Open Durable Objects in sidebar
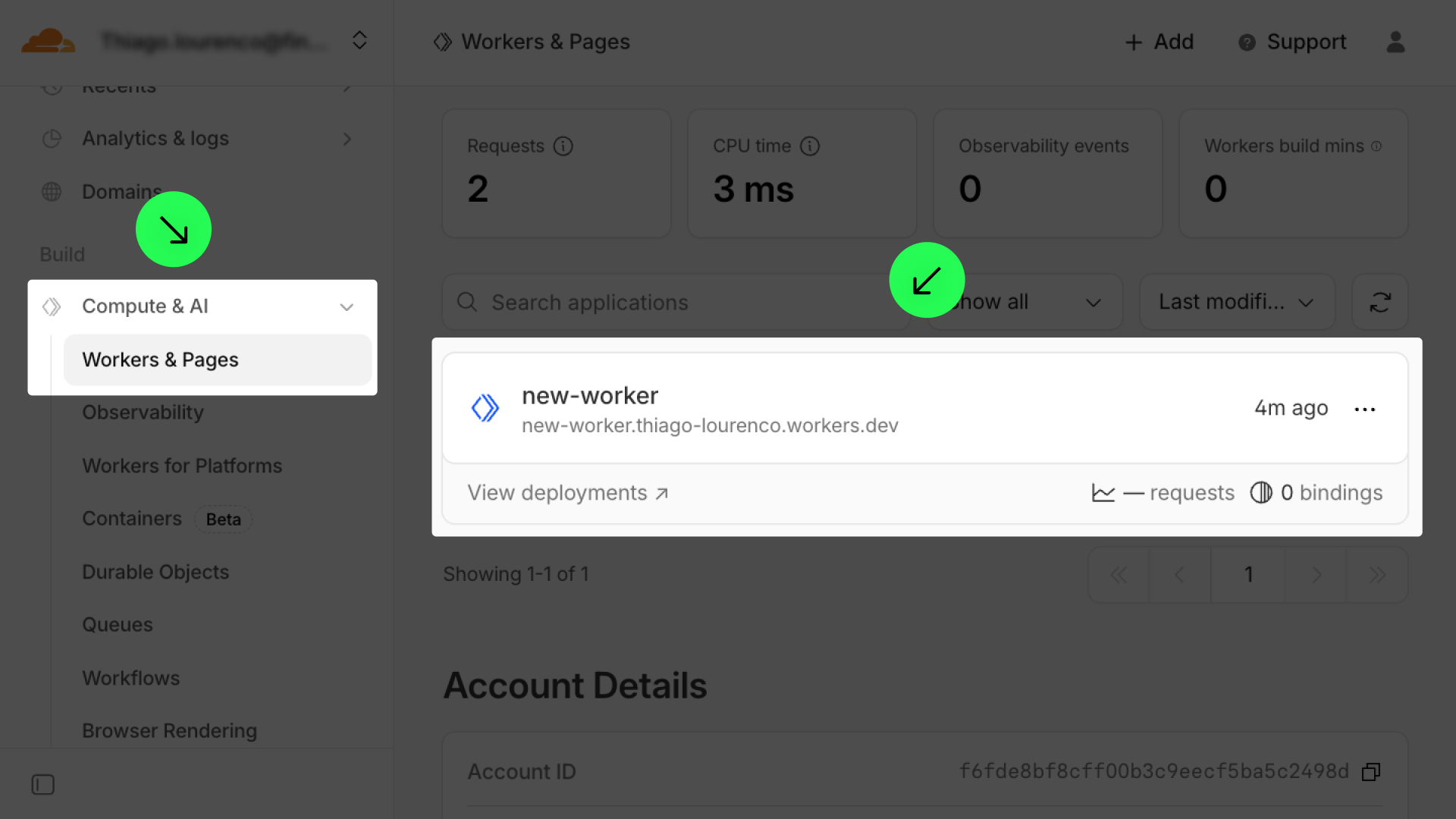The image size is (1456, 819). [x=155, y=573]
